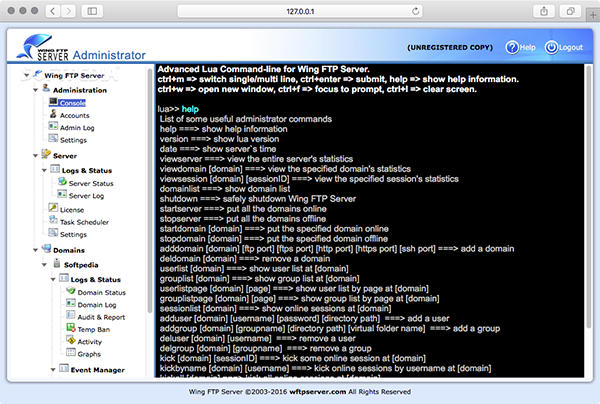600x404 pixels.
Task: Click the Event Manager label
Action: [98, 370]
